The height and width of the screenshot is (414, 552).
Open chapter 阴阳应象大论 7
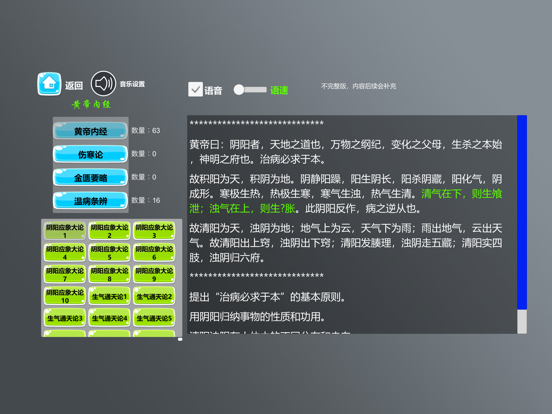coord(65,274)
